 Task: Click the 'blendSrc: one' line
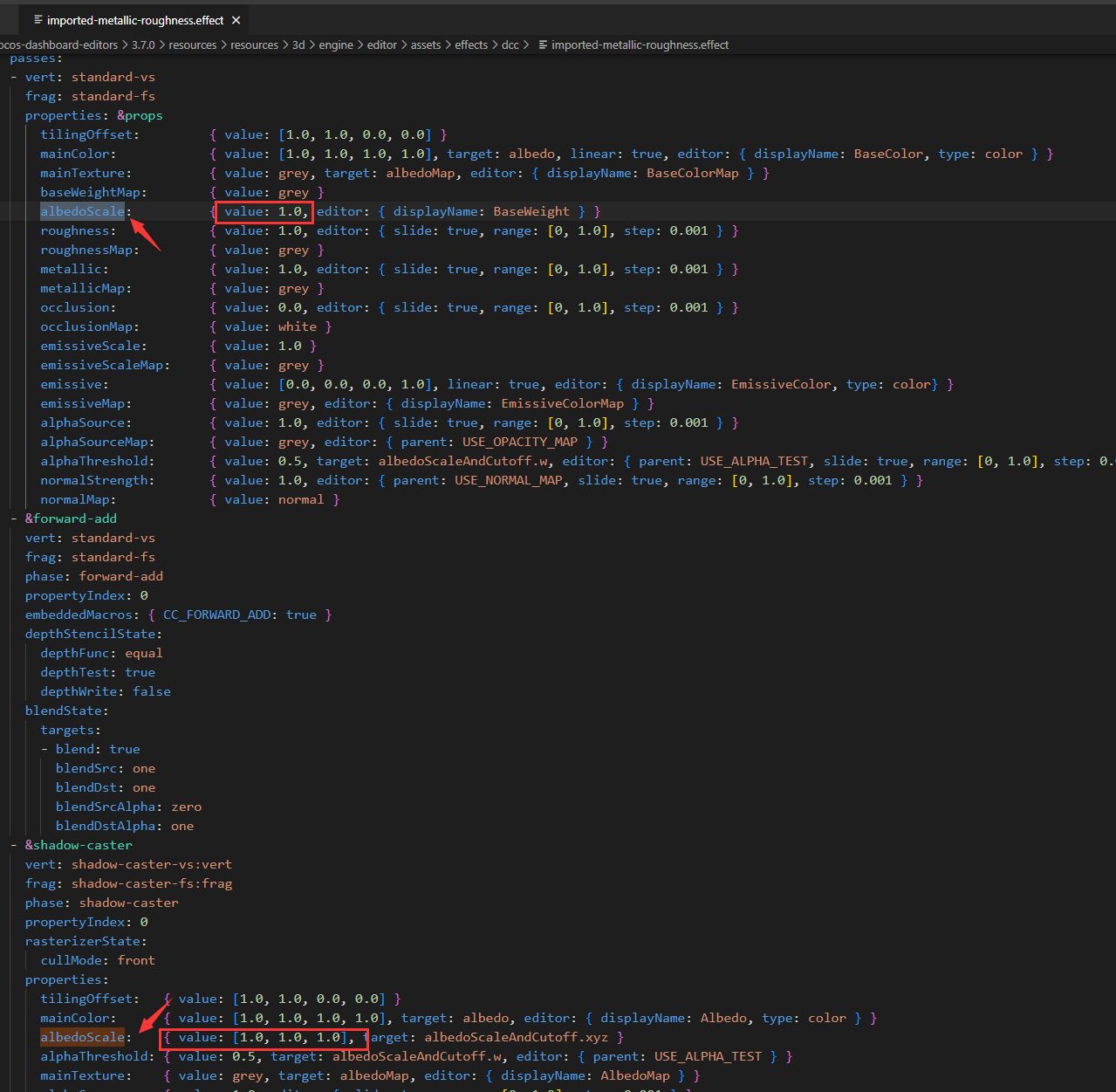(106, 768)
